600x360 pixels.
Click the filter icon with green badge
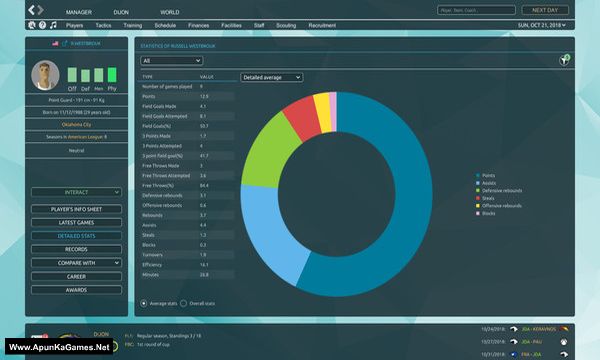pos(564,60)
